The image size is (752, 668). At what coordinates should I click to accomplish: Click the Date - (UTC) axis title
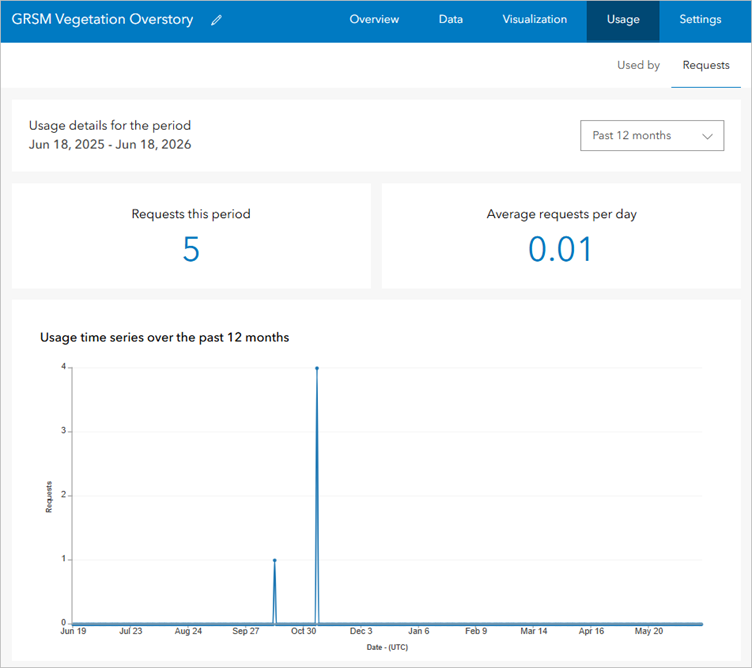387,647
